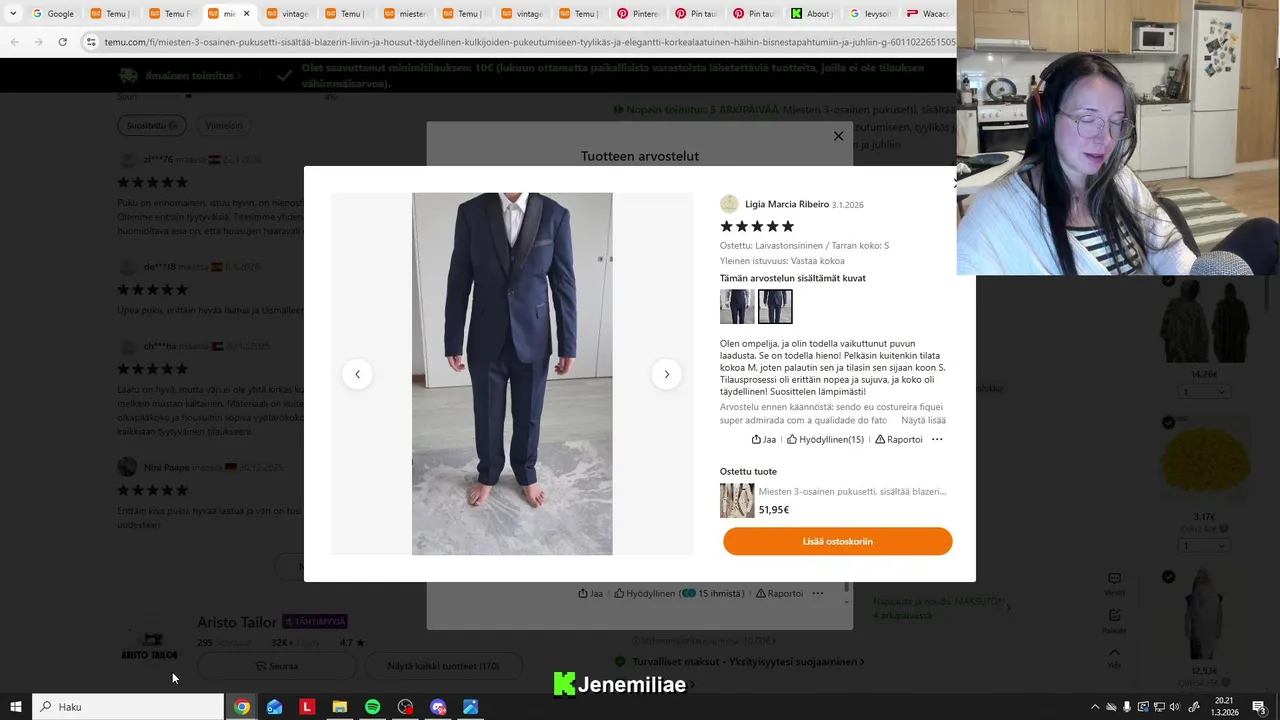Click Raportoi in background reviews dialog
Screen dimensions: 1280x720
coord(779,593)
